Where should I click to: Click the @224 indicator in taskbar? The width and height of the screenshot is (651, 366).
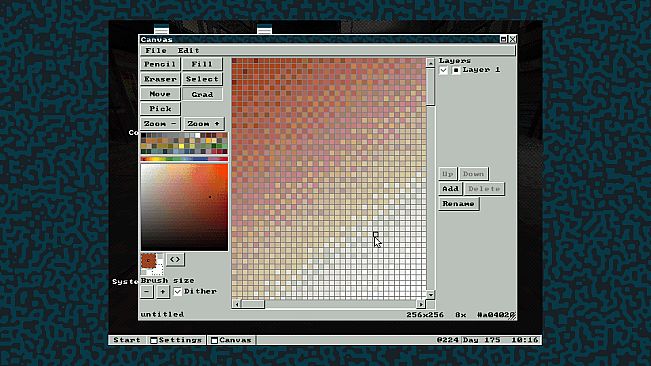pos(448,340)
